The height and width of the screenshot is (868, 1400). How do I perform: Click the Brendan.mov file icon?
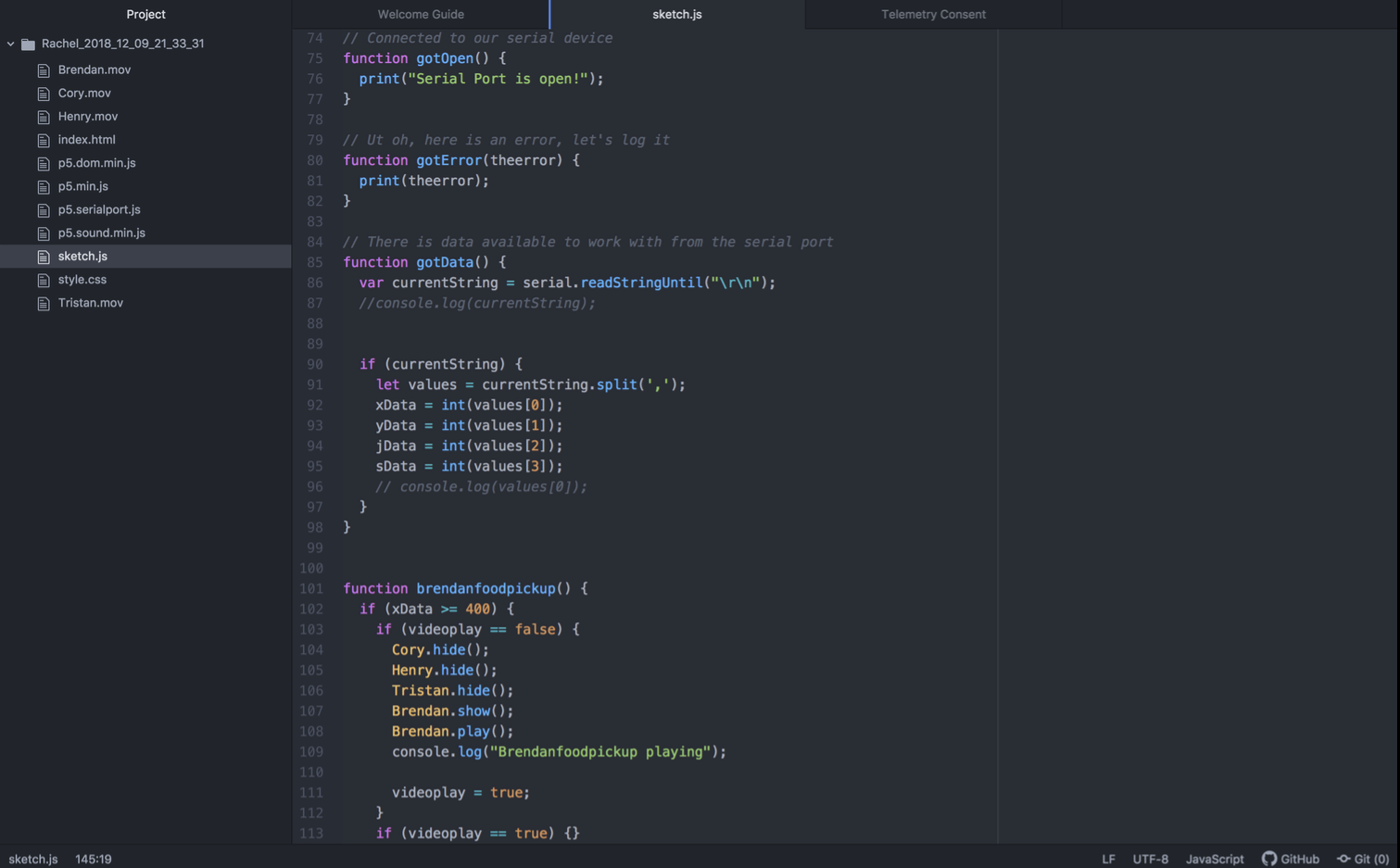coord(44,70)
